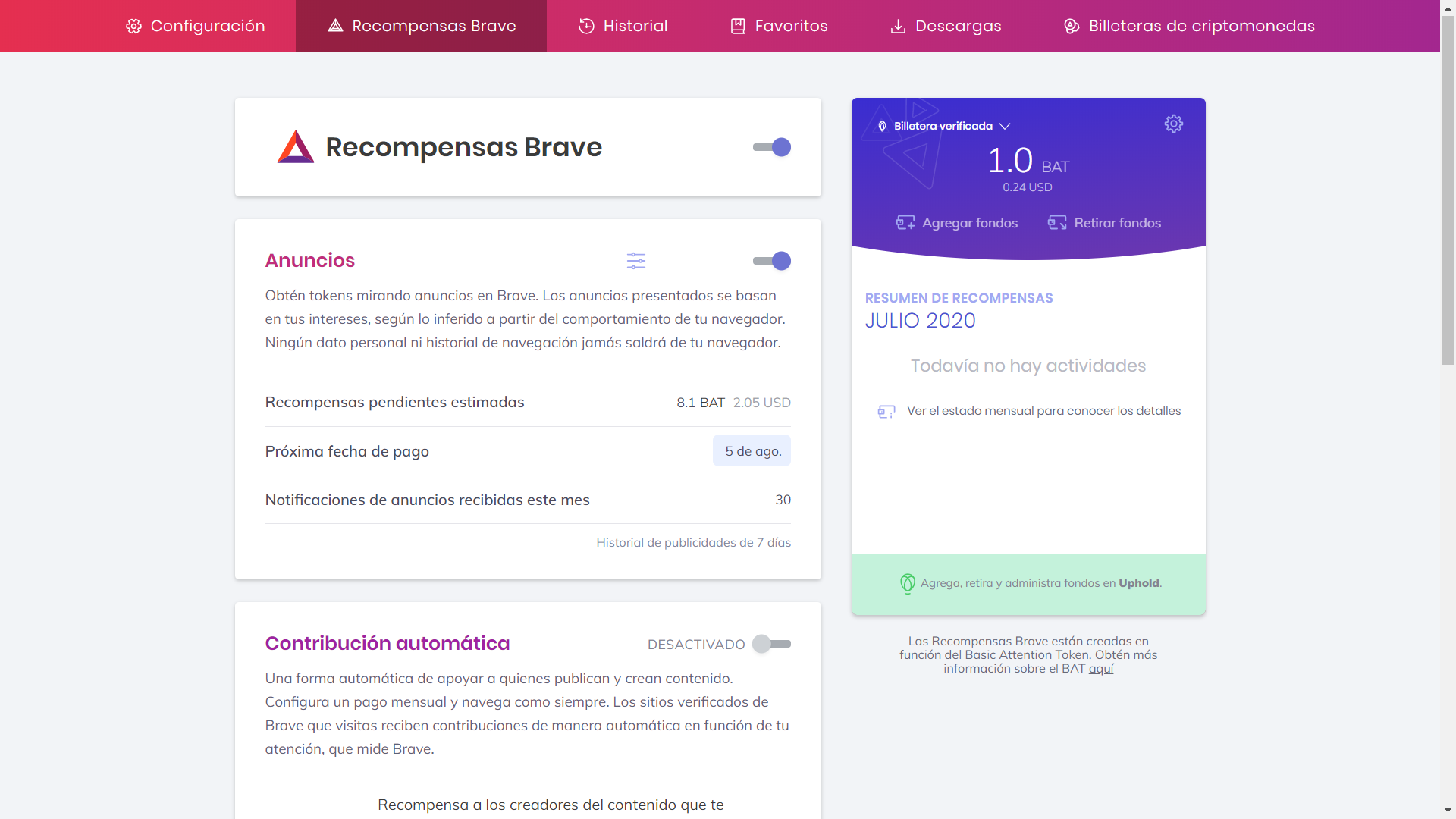The width and height of the screenshot is (1456, 819).
Task: Click the Uphold logo icon
Action: tap(907, 583)
